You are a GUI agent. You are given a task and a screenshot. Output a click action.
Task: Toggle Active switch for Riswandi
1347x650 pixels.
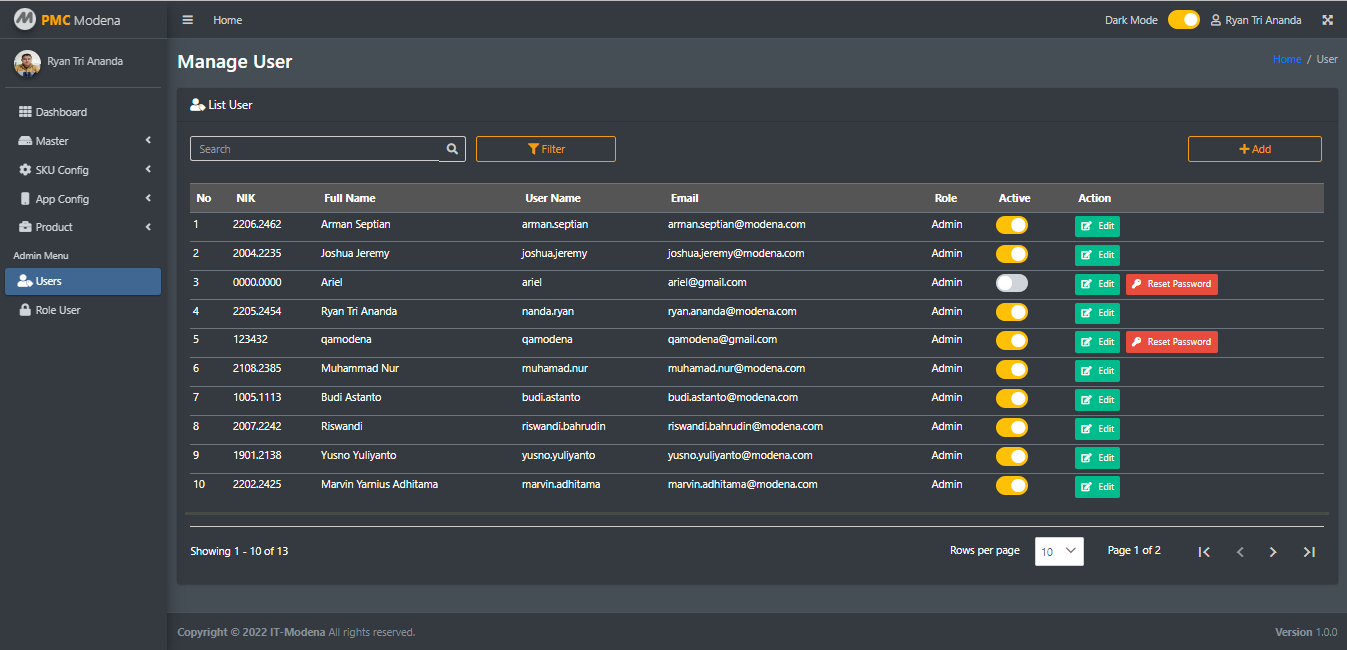coord(1012,428)
